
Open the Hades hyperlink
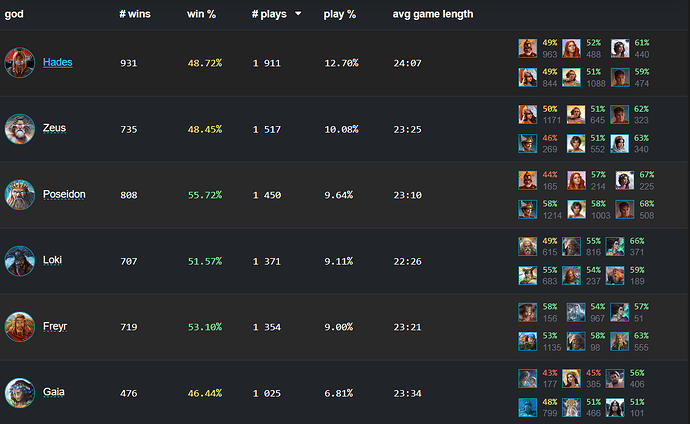58,62
